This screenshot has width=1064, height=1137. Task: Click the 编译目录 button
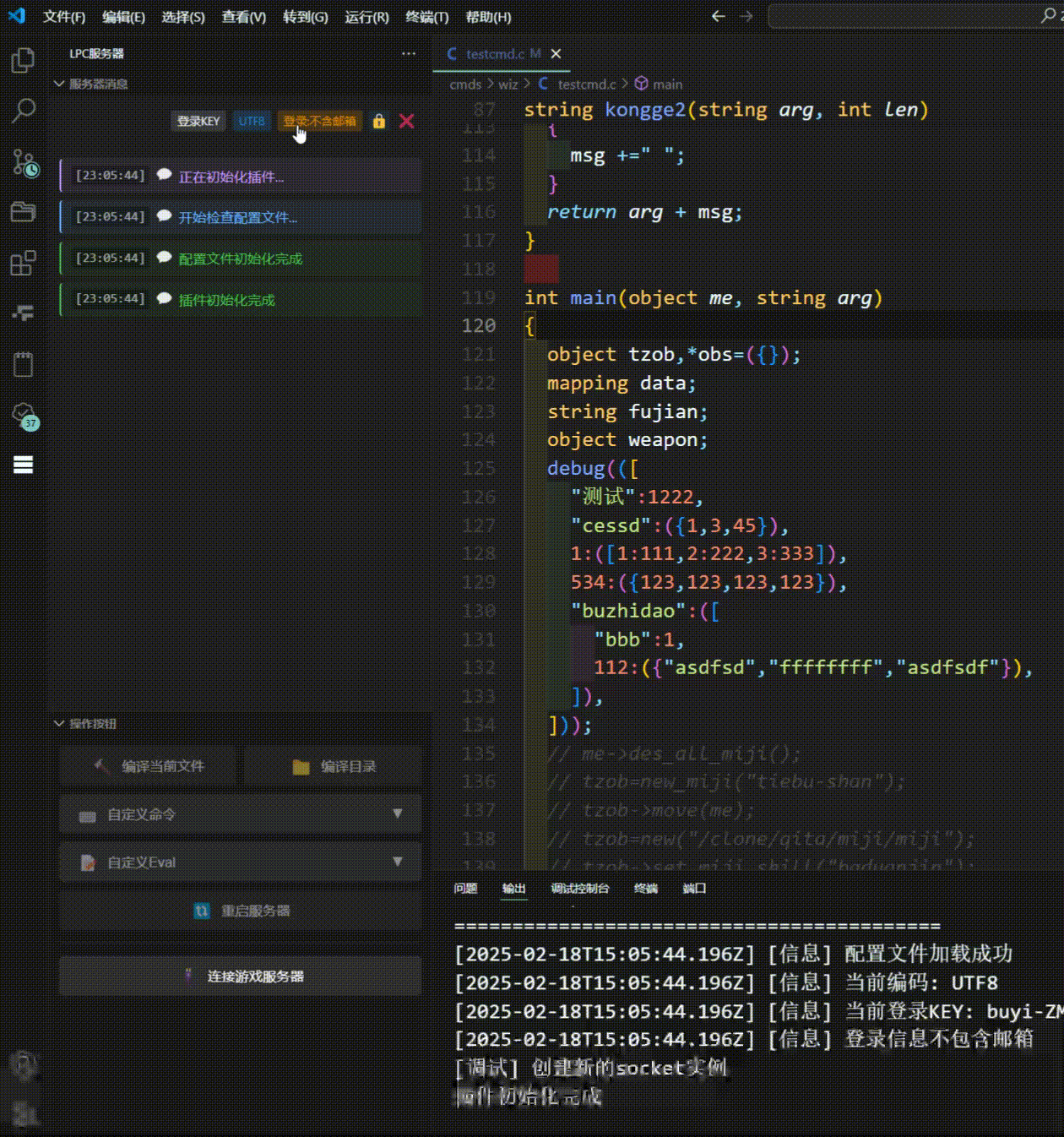(334, 766)
